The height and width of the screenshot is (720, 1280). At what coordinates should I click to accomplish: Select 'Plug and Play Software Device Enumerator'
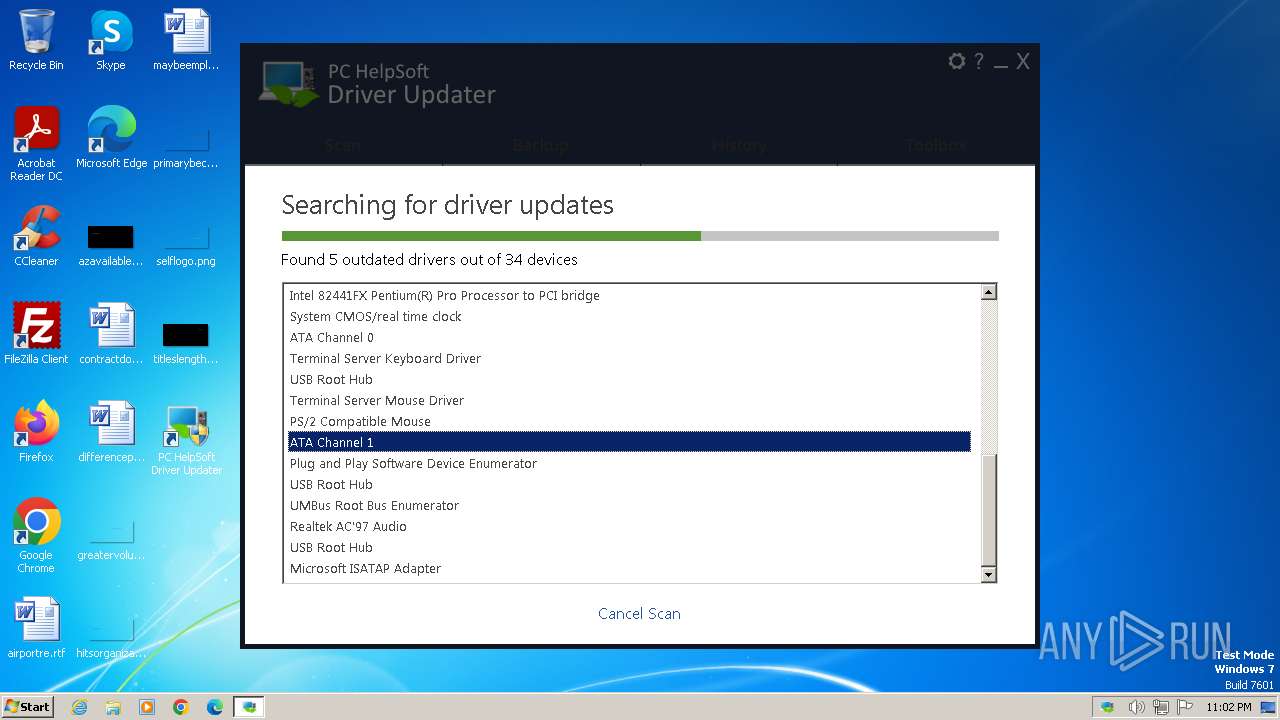[627, 464]
